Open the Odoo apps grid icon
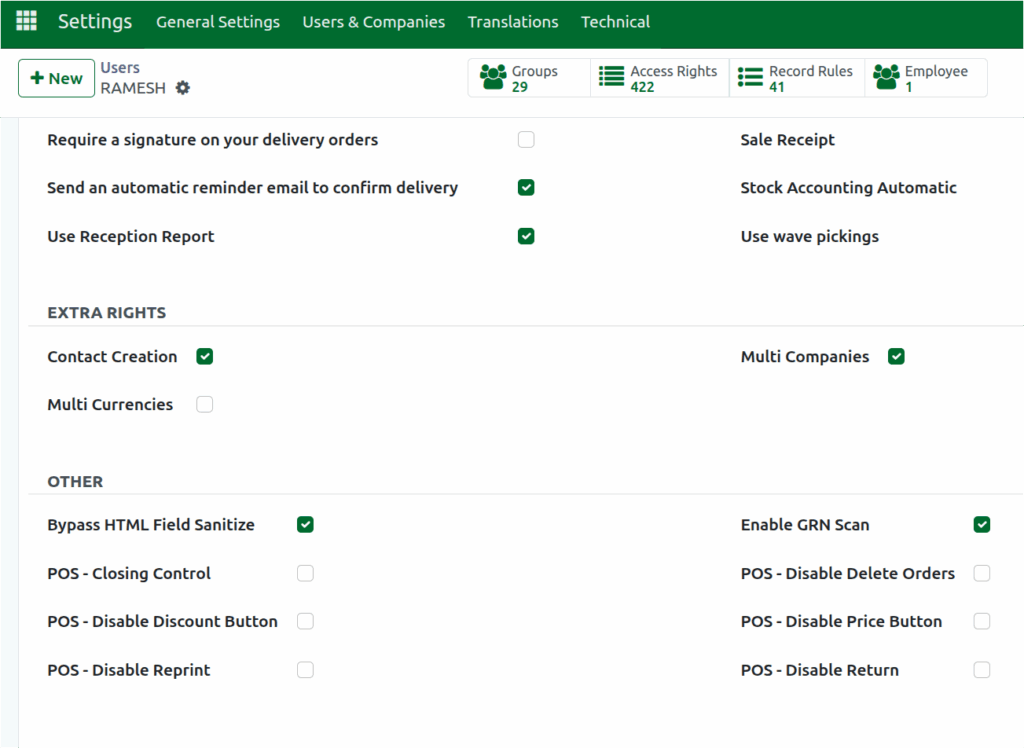This screenshot has width=1024, height=748. click(26, 21)
